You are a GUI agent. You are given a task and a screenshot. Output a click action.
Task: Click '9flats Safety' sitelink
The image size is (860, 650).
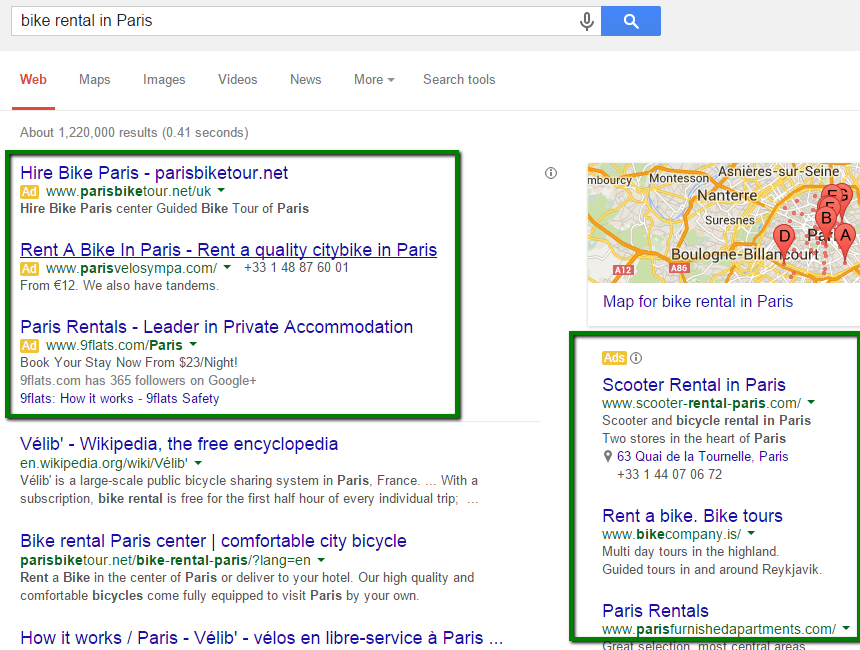(183, 399)
